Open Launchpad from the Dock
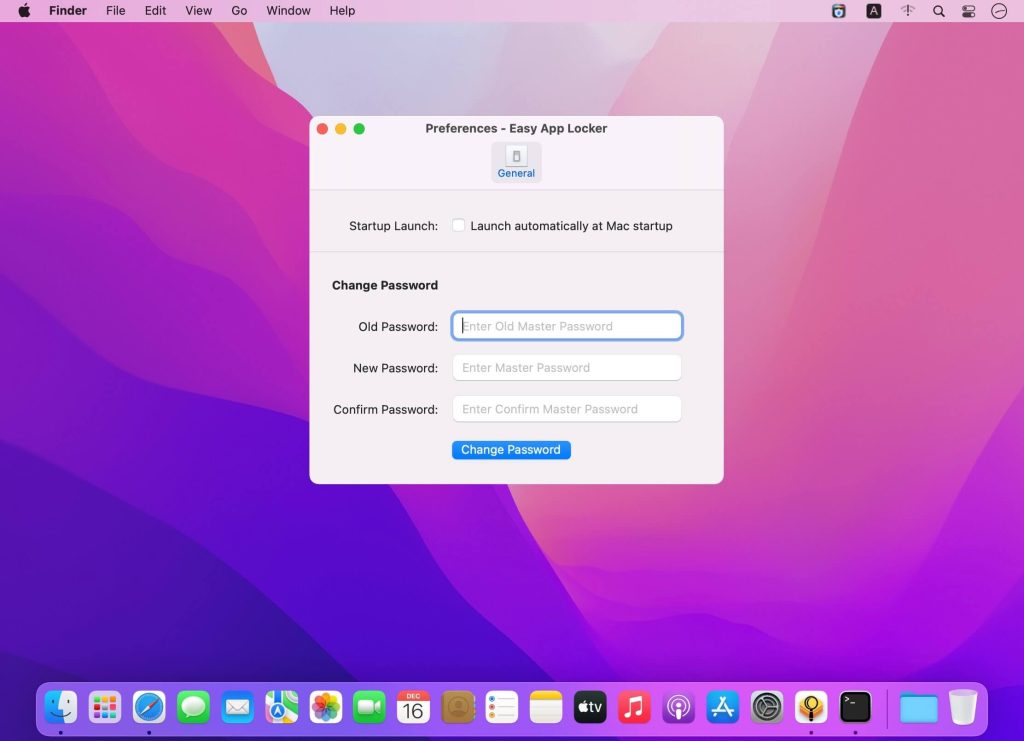 (105, 707)
